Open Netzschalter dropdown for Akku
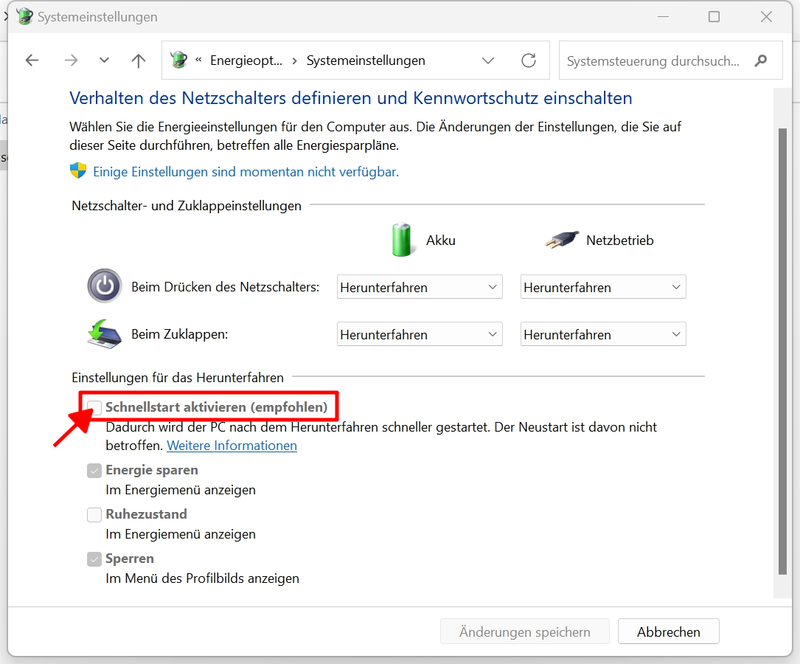 (x=419, y=287)
